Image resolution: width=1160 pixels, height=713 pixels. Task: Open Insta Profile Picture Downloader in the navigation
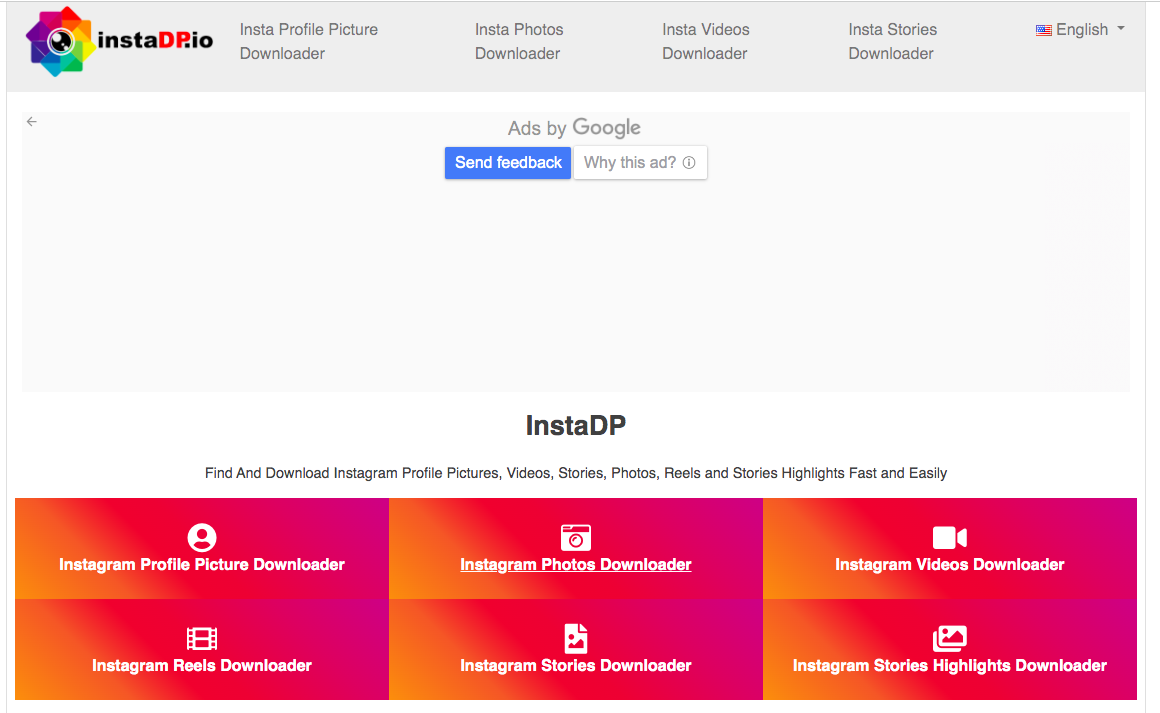click(x=308, y=41)
